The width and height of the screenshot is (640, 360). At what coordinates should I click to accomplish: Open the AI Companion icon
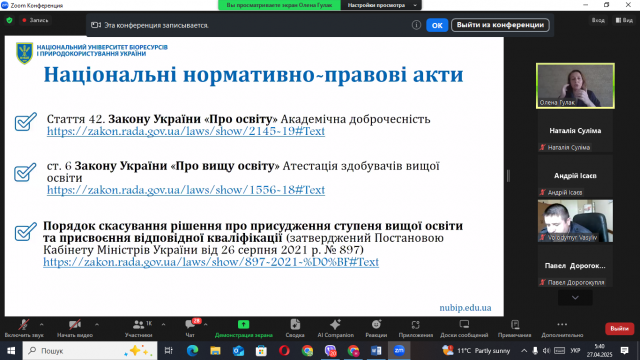pyautogui.click(x=335, y=324)
